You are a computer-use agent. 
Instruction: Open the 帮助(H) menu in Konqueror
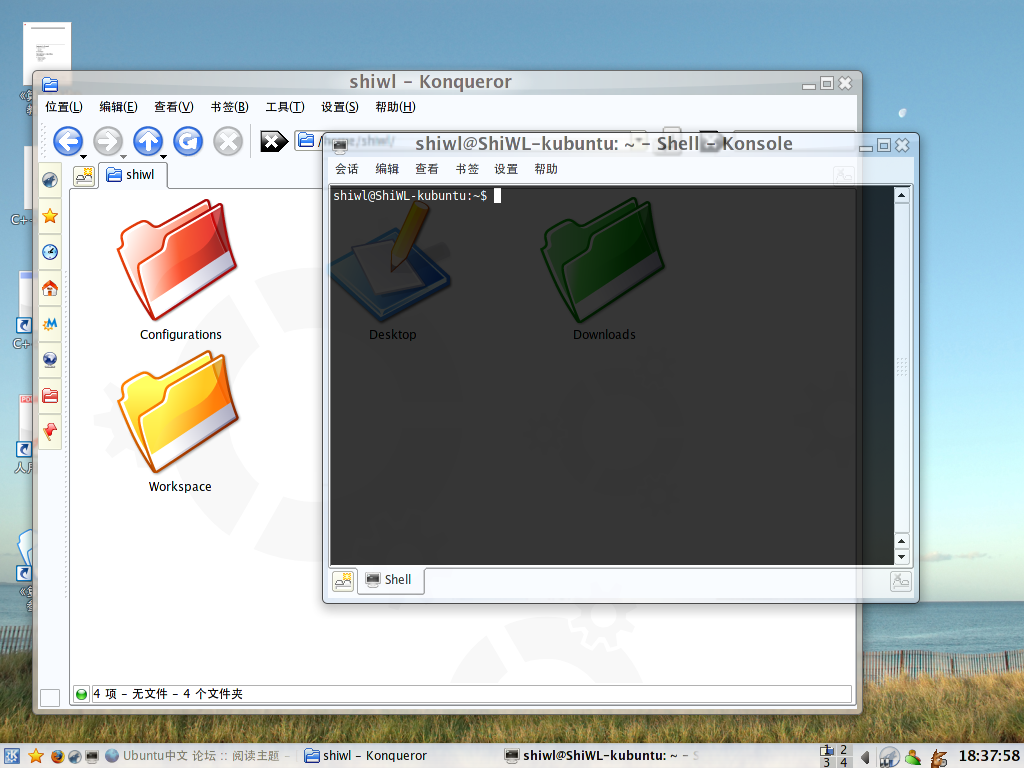click(x=395, y=107)
